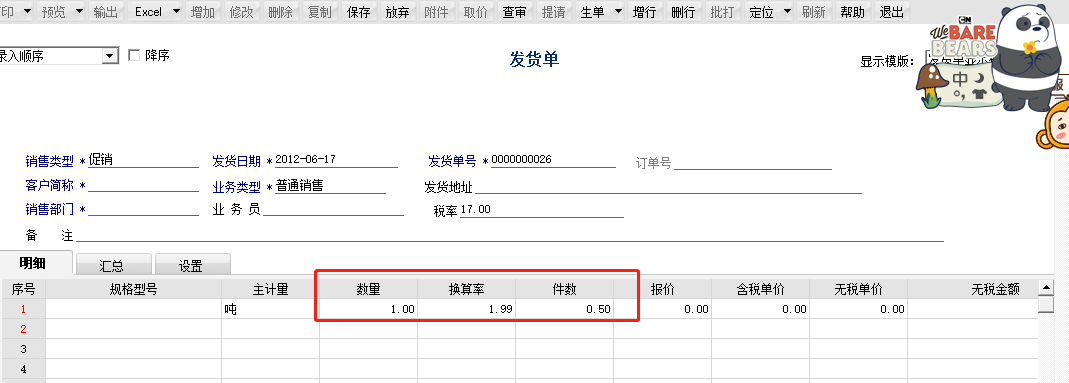
Task: Click the 含税单价 column header
Action: pyautogui.click(x=761, y=290)
